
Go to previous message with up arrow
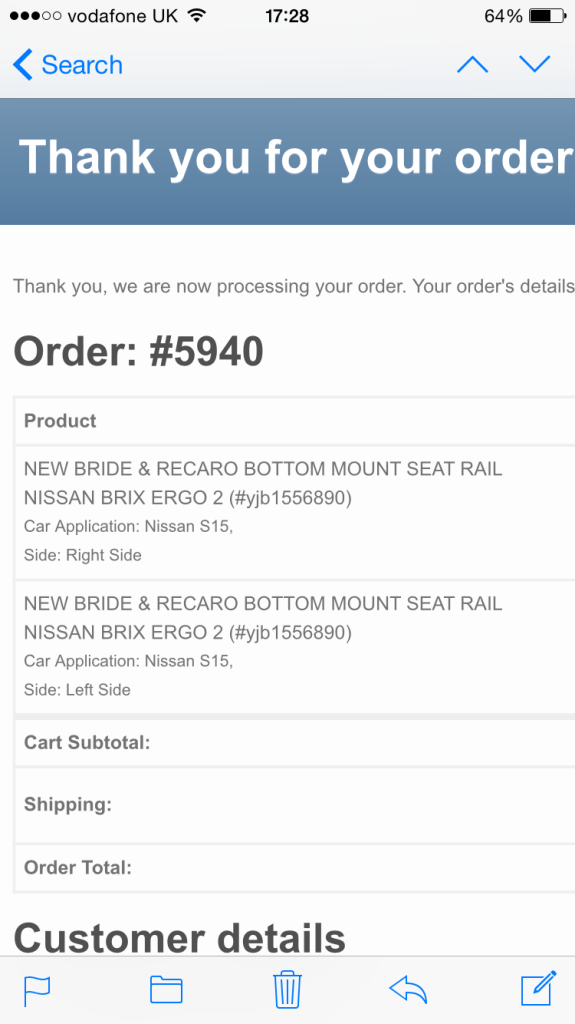point(472,64)
